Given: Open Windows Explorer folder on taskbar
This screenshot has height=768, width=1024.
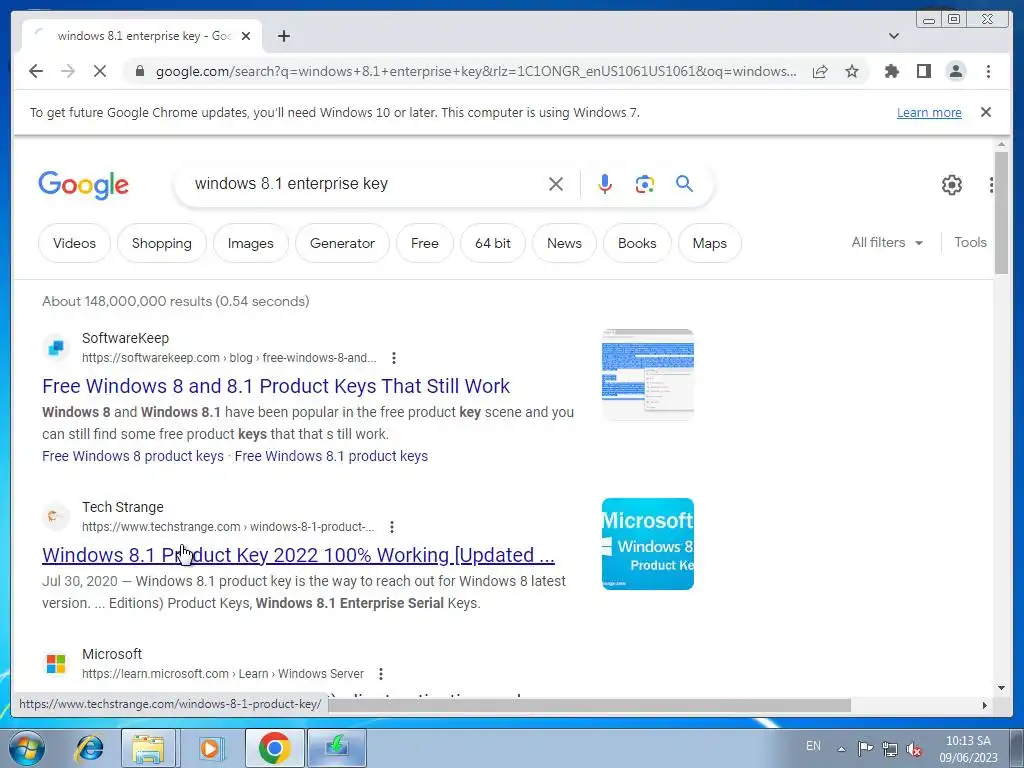Looking at the screenshot, I should pyautogui.click(x=148, y=748).
